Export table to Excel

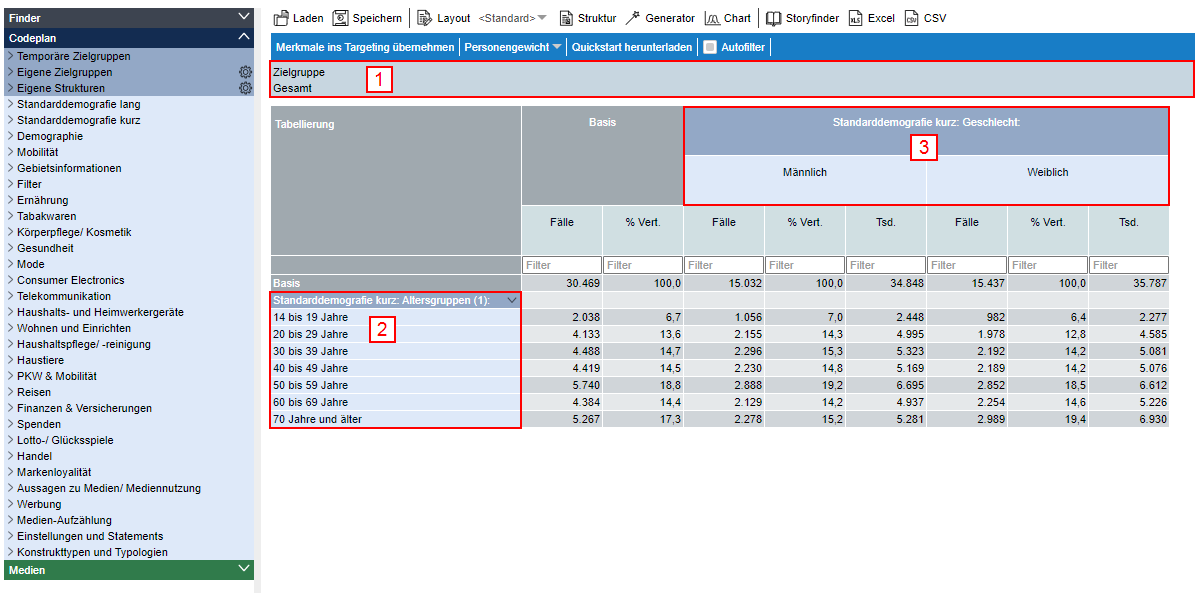pos(855,18)
